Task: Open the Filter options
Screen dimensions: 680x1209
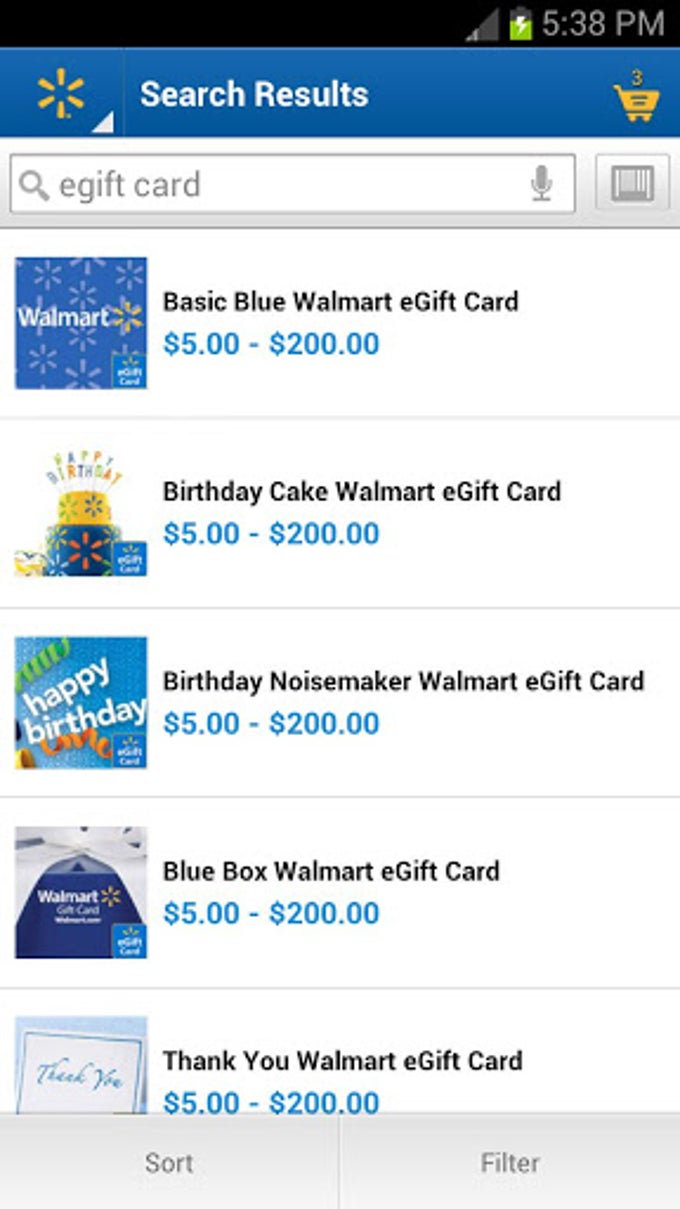Action: tap(510, 1163)
